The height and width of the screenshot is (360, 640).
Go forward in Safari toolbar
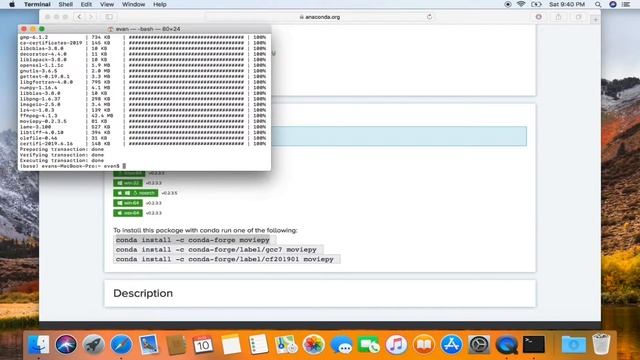coord(91,17)
